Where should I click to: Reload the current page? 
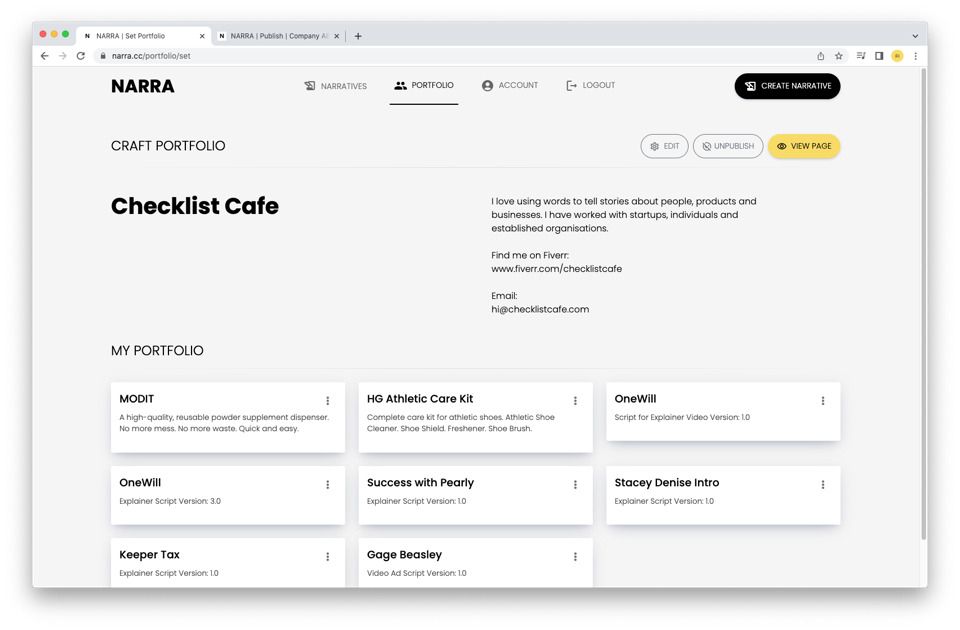point(80,56)
